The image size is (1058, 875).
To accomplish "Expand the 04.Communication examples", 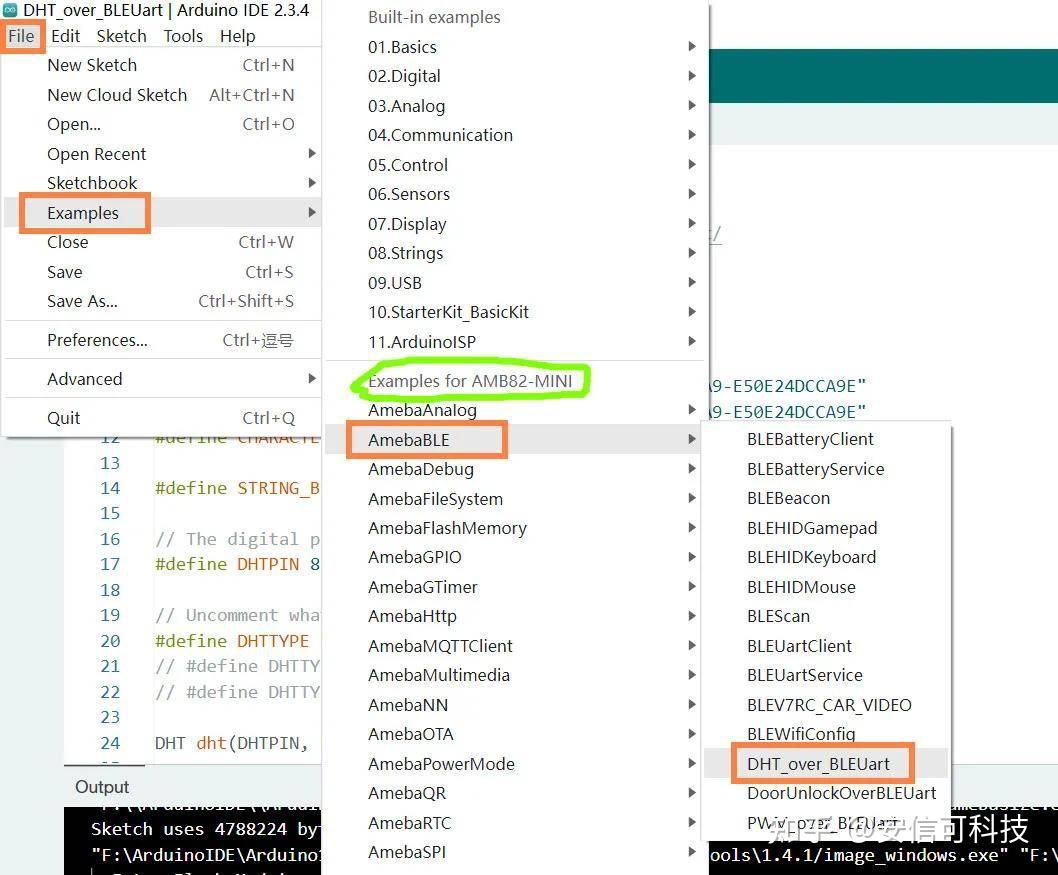I will pyautogui.click(x=516, y=135).
